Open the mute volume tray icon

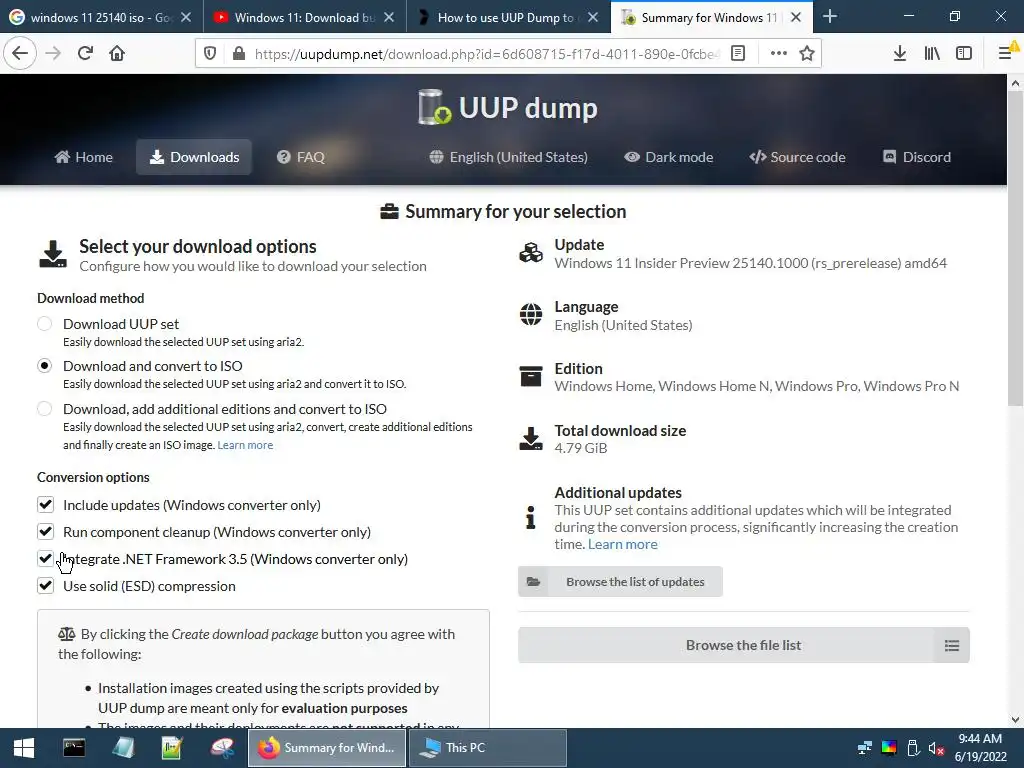(x=936, y=748)
